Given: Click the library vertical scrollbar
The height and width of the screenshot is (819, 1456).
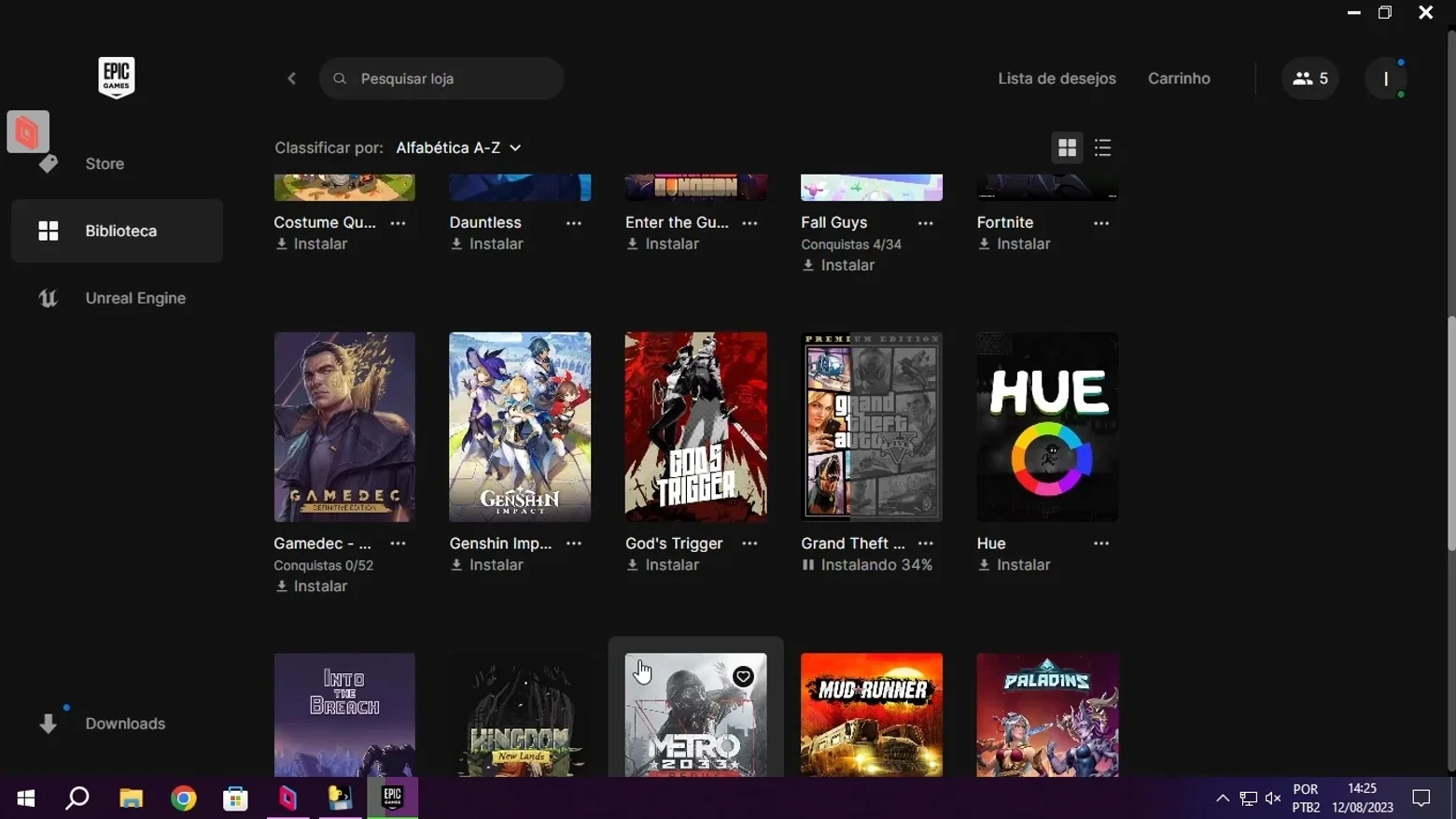Looking at the screenshot, I should coord(1451,433).
